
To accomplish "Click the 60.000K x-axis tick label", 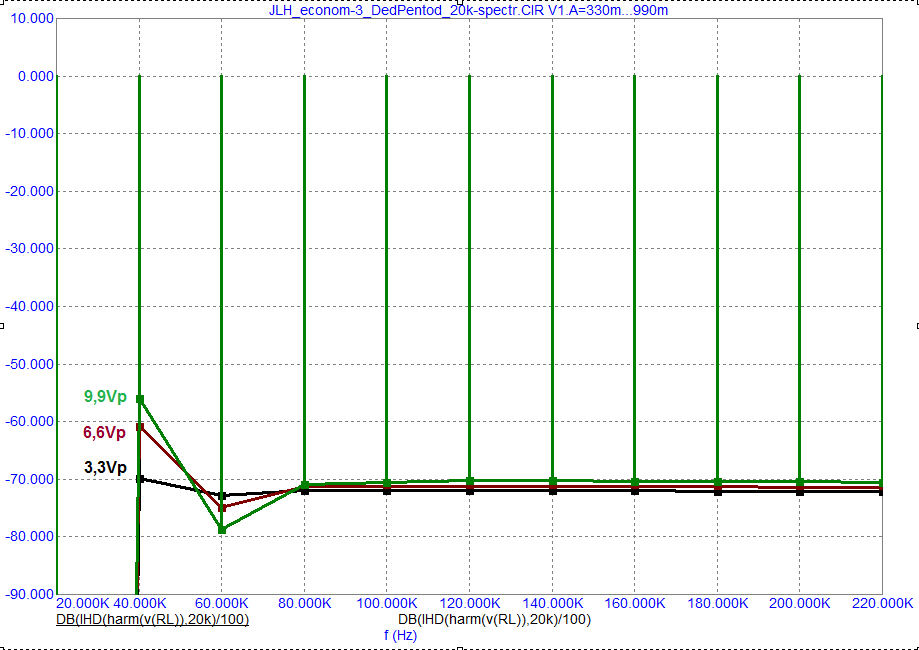I will click(x=222, y=604).
